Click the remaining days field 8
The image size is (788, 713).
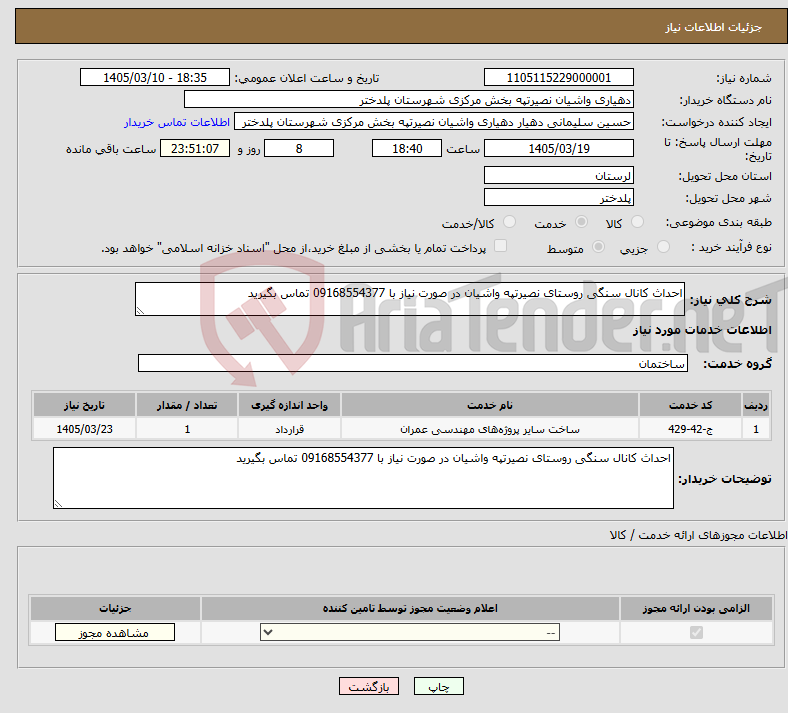pos(299,148)
